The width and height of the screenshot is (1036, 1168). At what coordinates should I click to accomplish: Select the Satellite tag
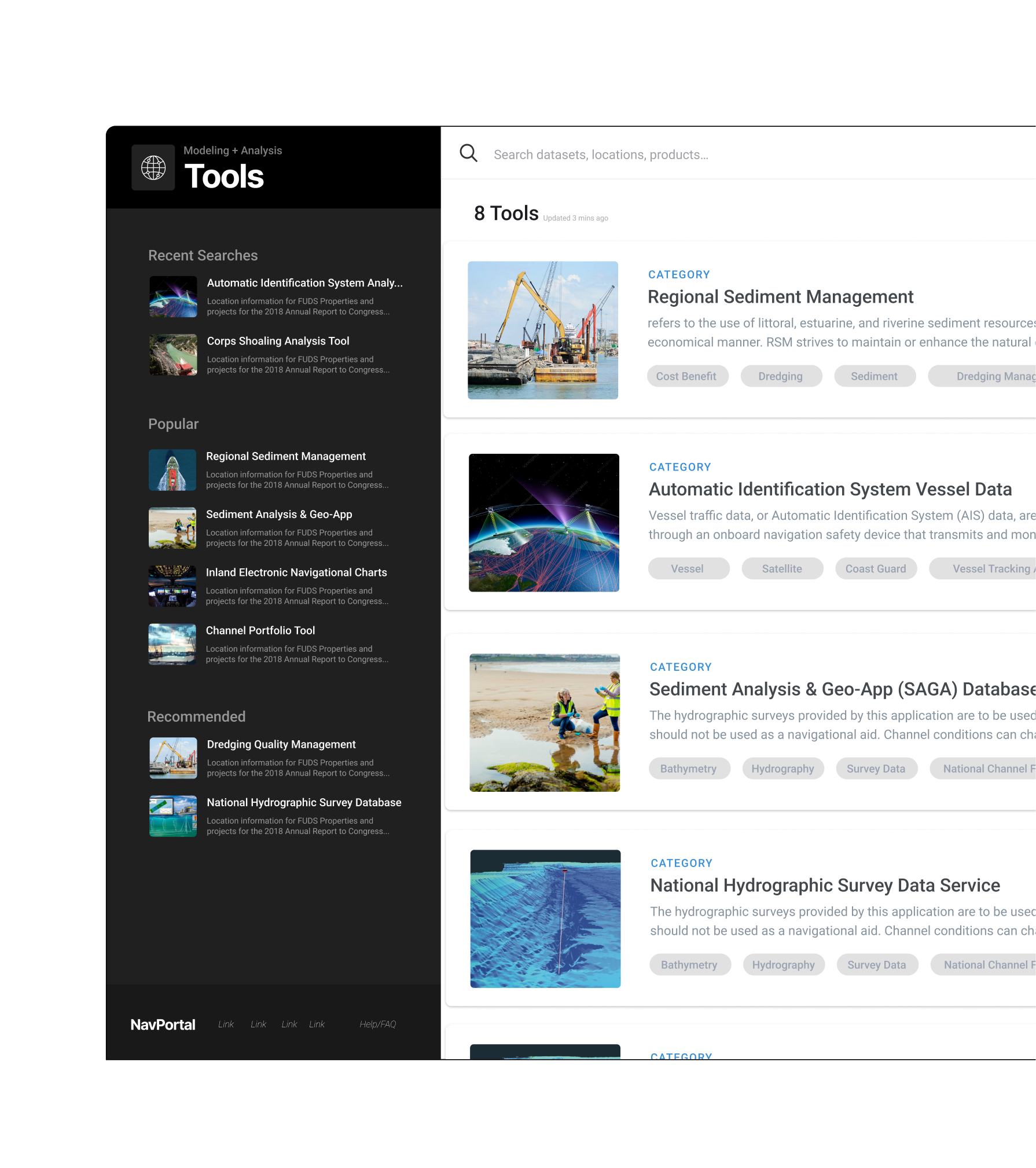coord(782,568)
